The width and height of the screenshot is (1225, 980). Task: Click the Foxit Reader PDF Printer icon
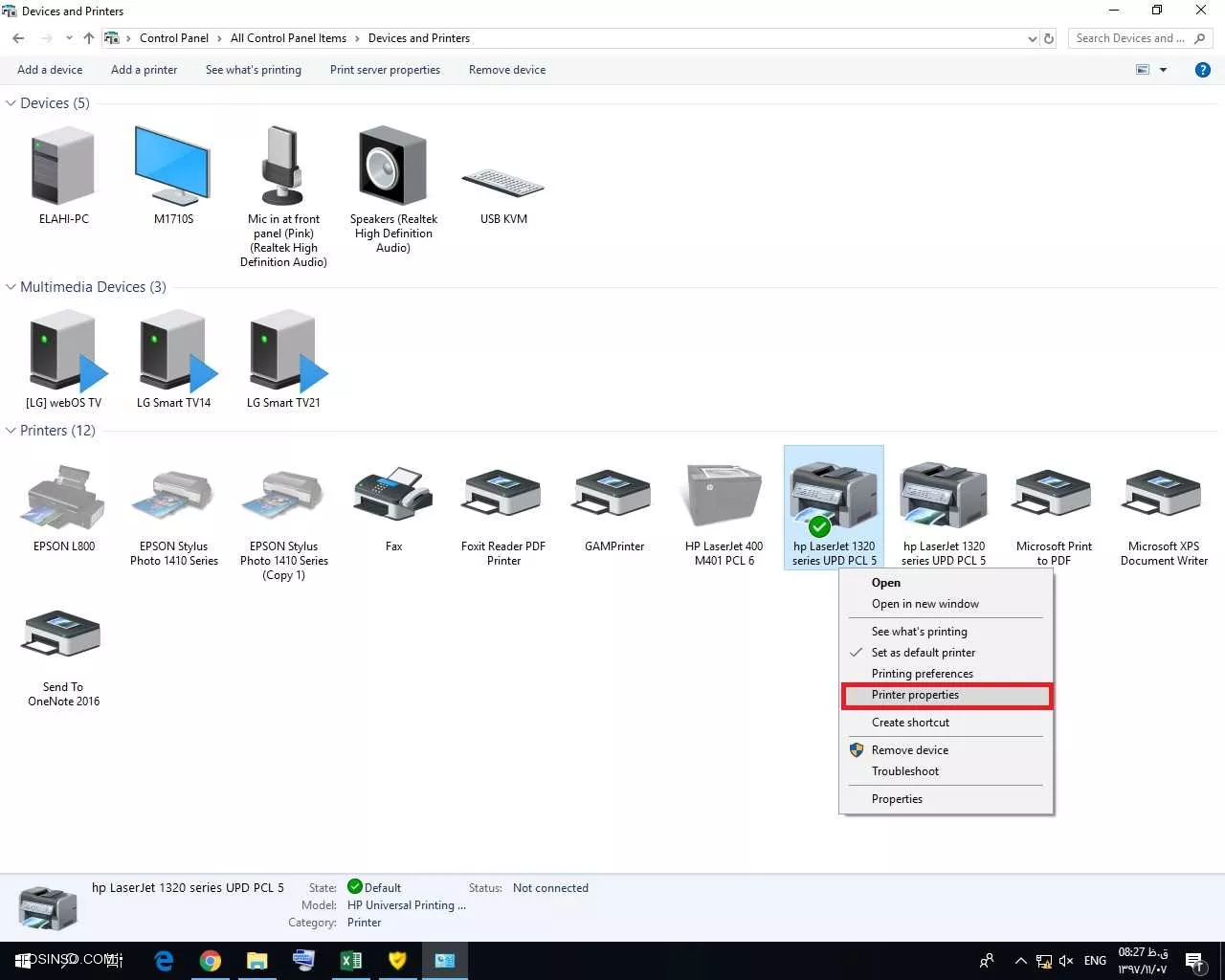pyautogui.click(x=502, y=496)
